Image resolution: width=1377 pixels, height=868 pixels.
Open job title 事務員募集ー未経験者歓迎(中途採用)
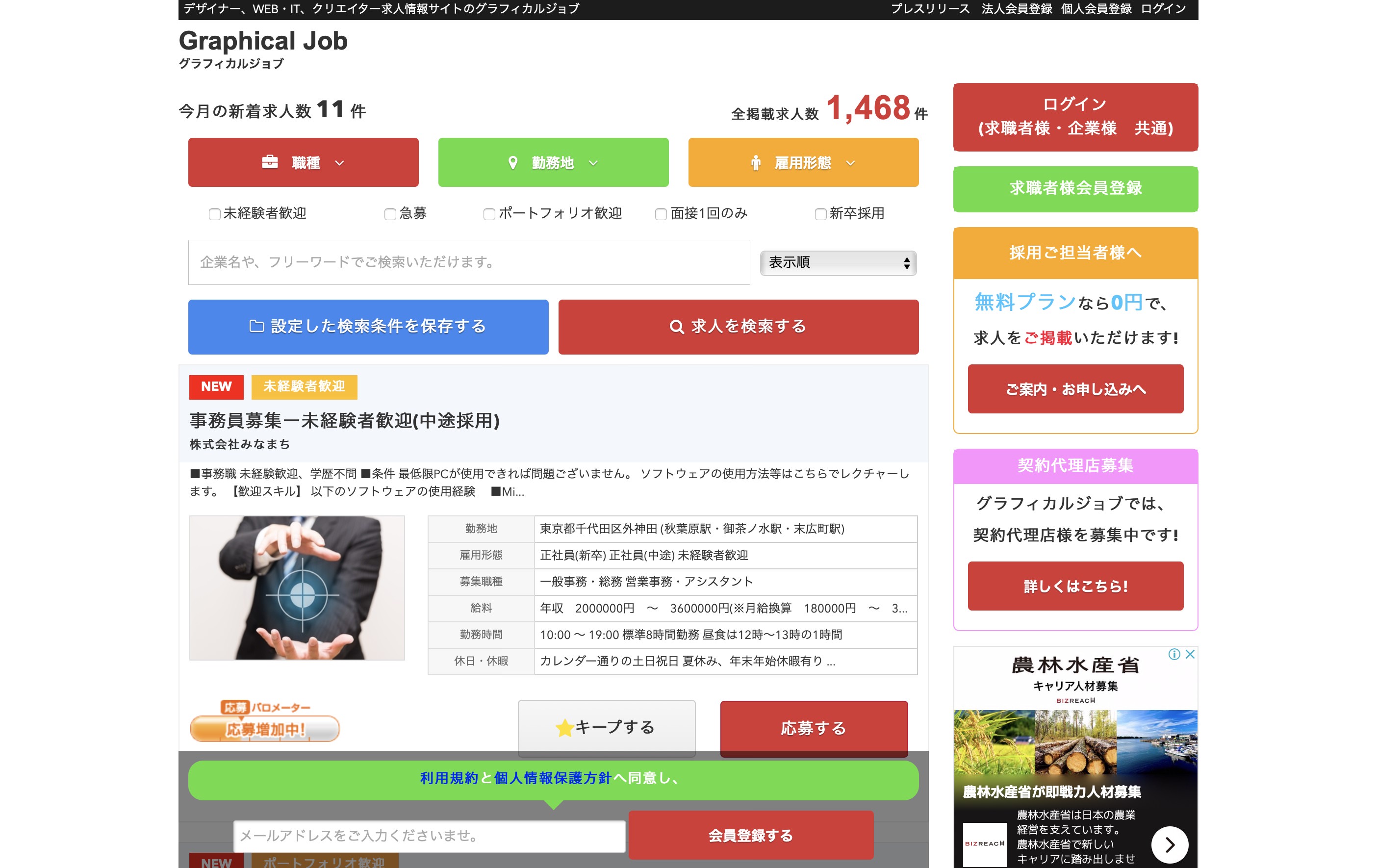click(x=345, y=421)
